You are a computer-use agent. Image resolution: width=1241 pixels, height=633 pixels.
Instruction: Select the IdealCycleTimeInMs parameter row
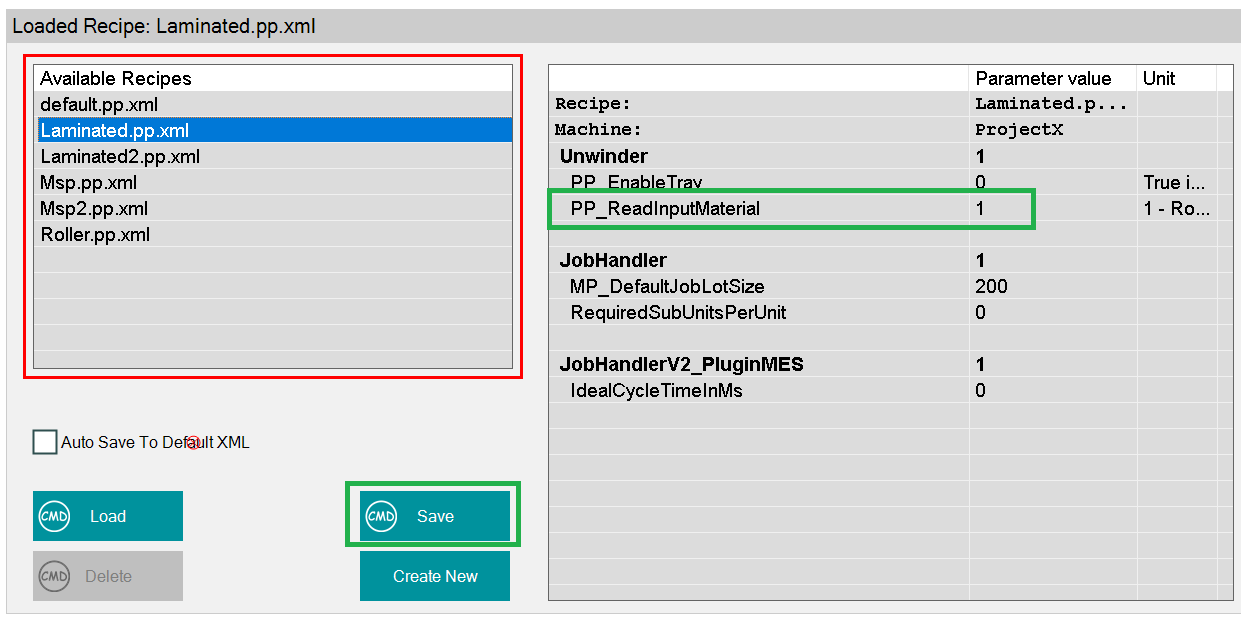click(x=656, y=390)
